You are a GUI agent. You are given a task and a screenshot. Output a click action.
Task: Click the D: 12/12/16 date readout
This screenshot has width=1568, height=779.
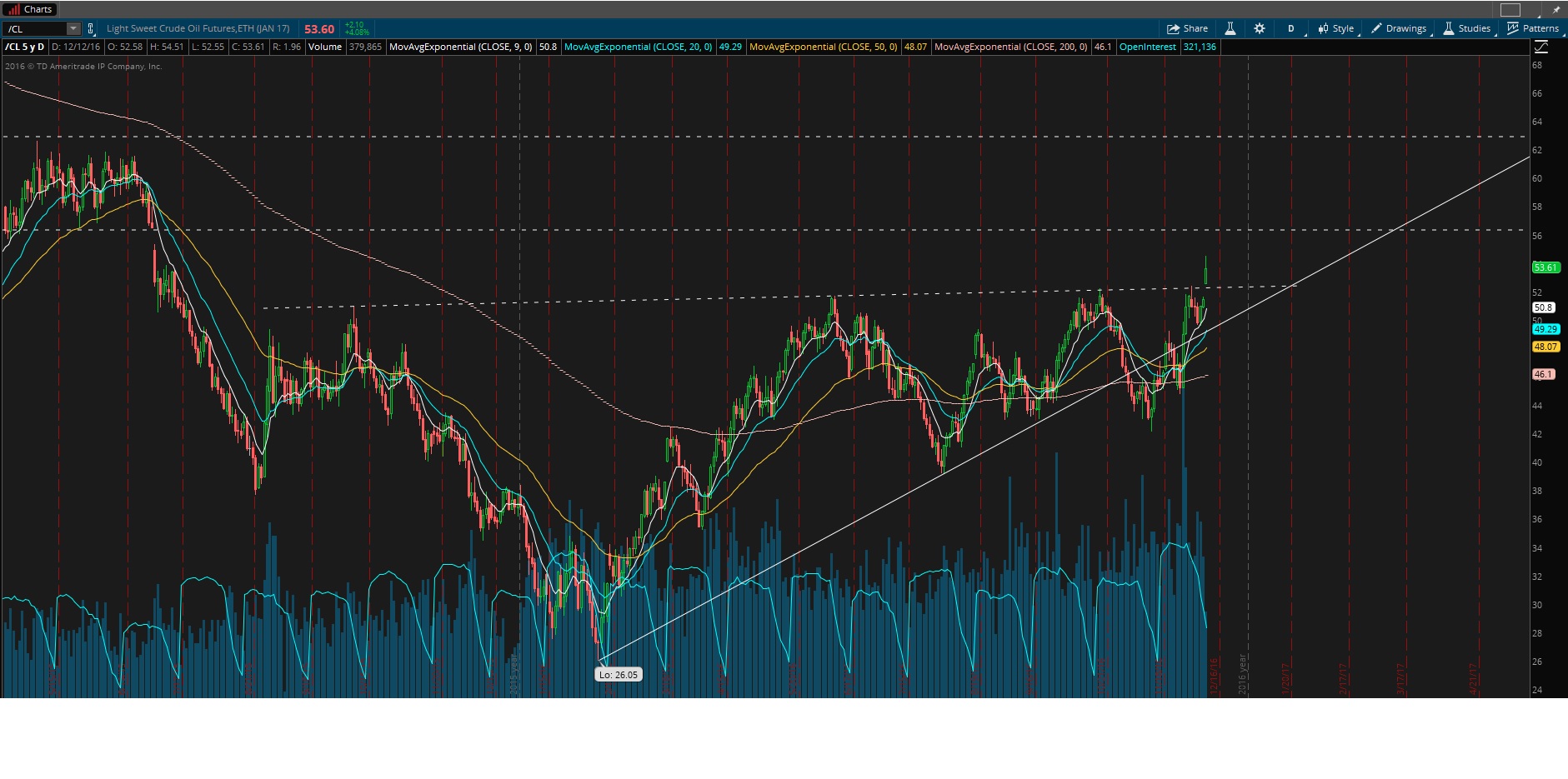[x=76, y=47]
